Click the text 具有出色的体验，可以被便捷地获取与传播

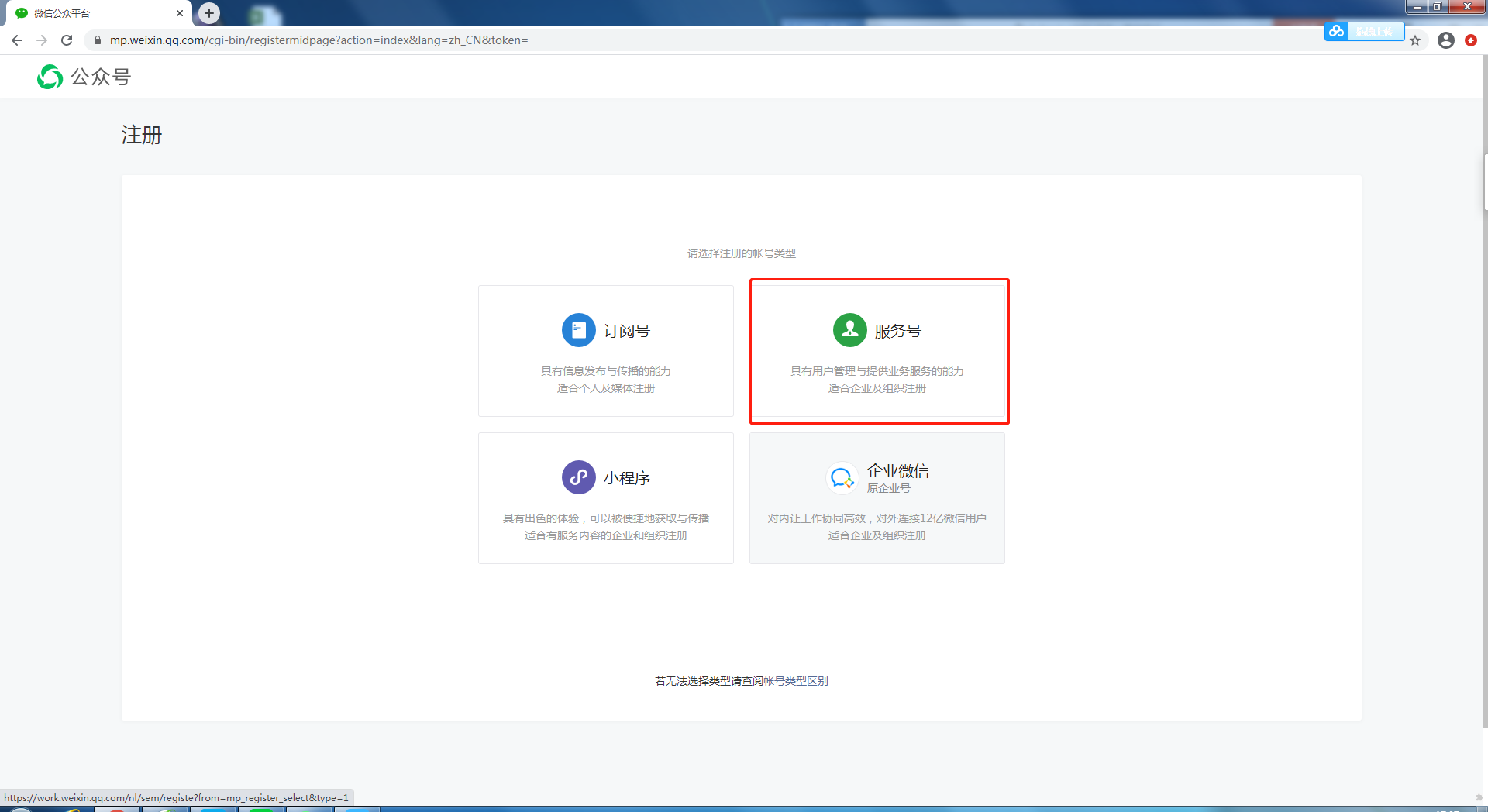tap(606, 518)
